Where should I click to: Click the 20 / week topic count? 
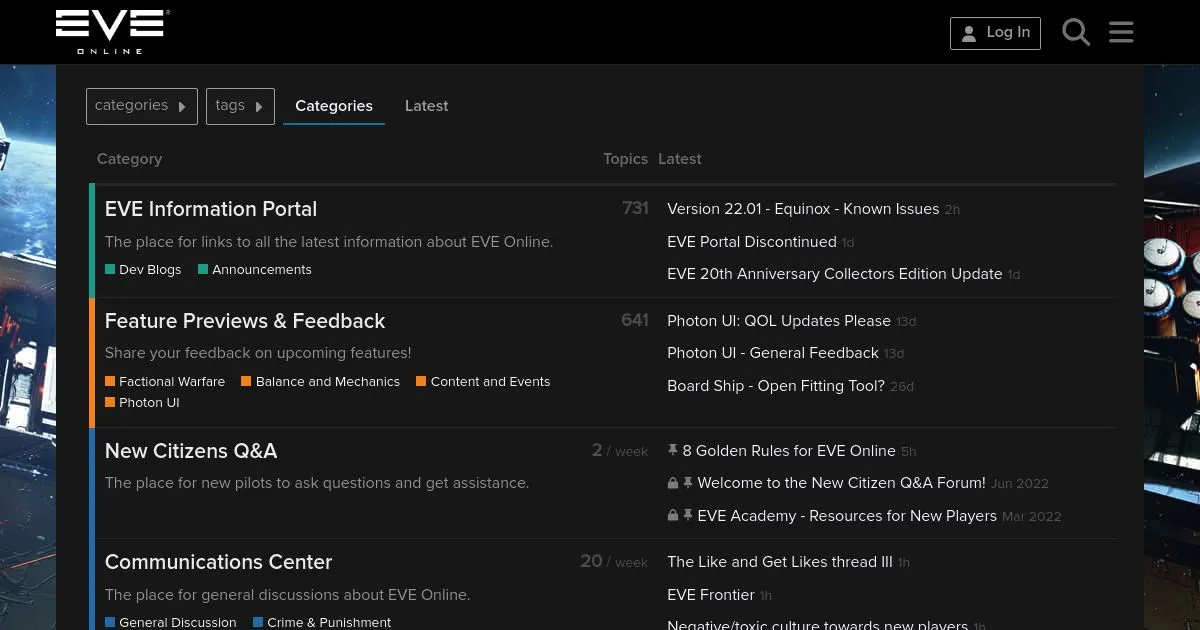(x=614, y=561)
